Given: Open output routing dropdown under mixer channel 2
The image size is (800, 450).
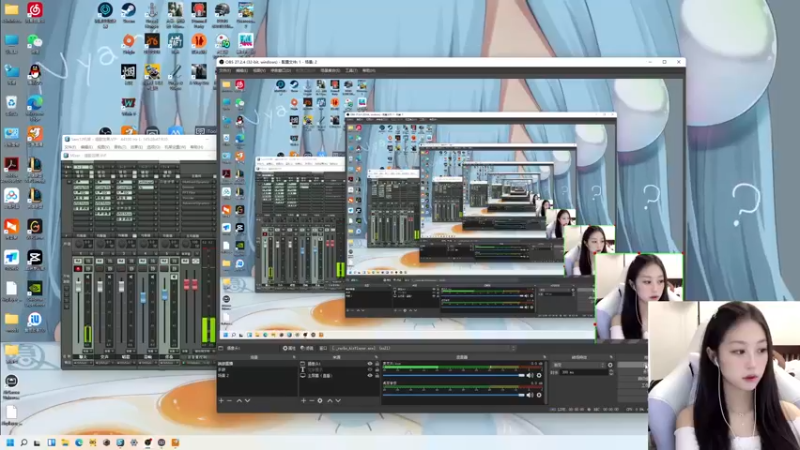Looking at the screenshot, I should pos(105,363).
